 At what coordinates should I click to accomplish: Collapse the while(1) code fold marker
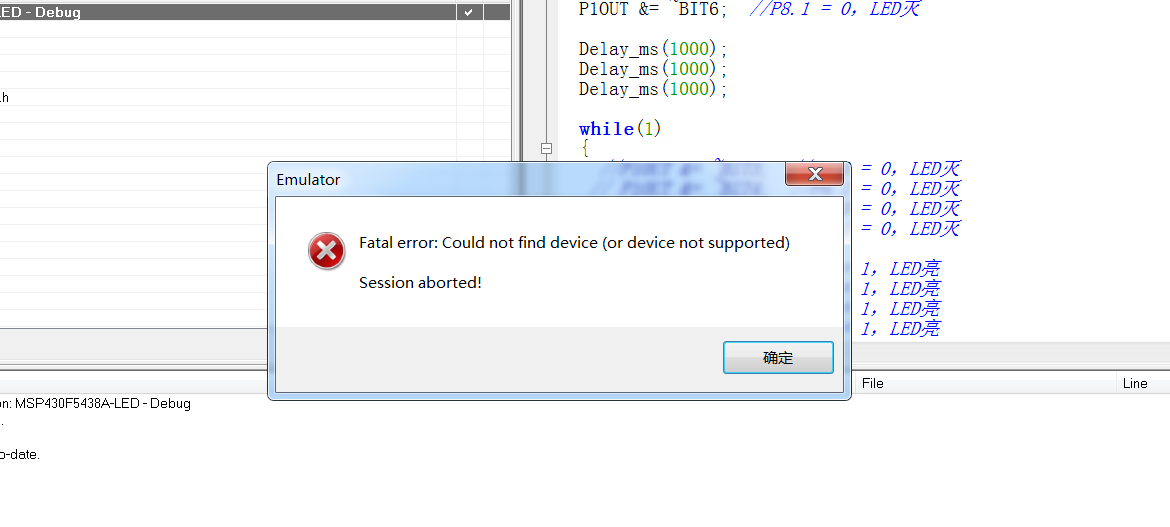546,149
